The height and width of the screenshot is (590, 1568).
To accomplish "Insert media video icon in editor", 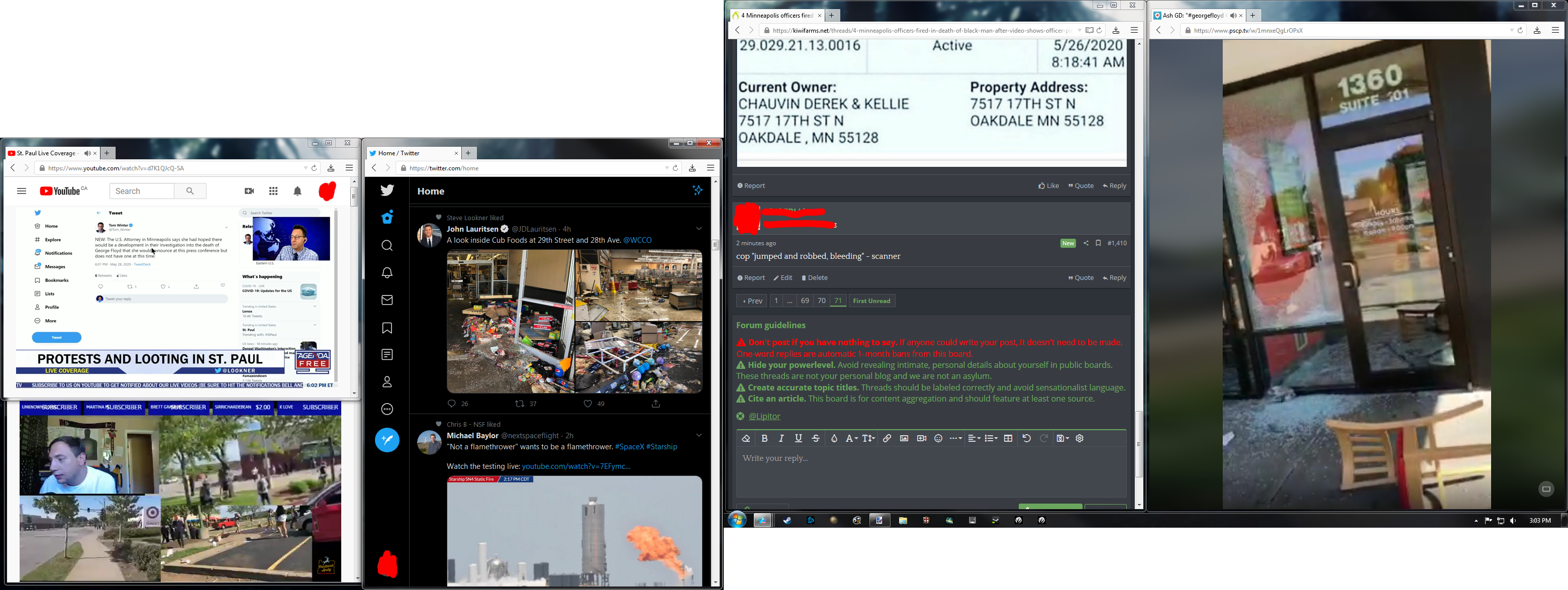I will 922,438.
